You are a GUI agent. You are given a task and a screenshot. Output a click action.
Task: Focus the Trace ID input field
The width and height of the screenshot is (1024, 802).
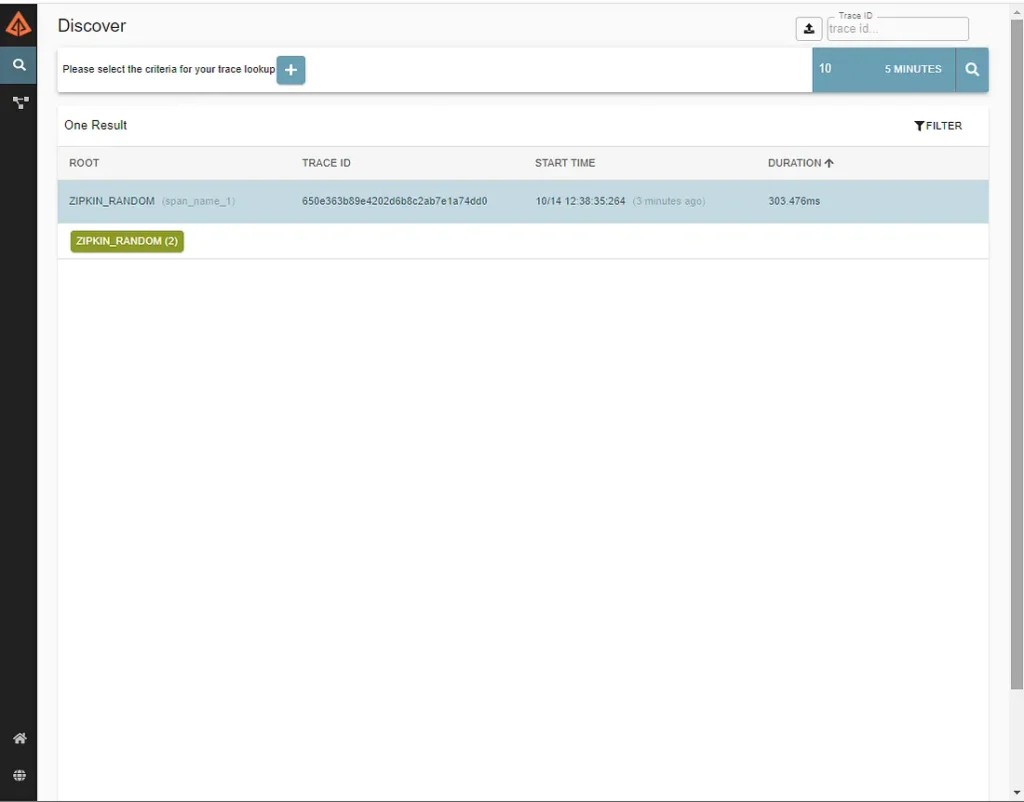coord(897,29)
